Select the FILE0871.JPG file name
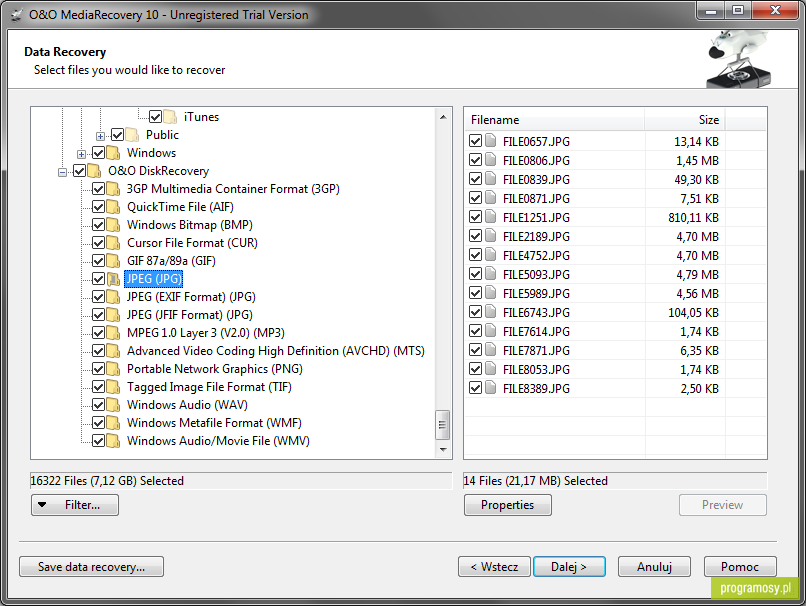Viewport: 806px width, 606px height. coord(536,198)
